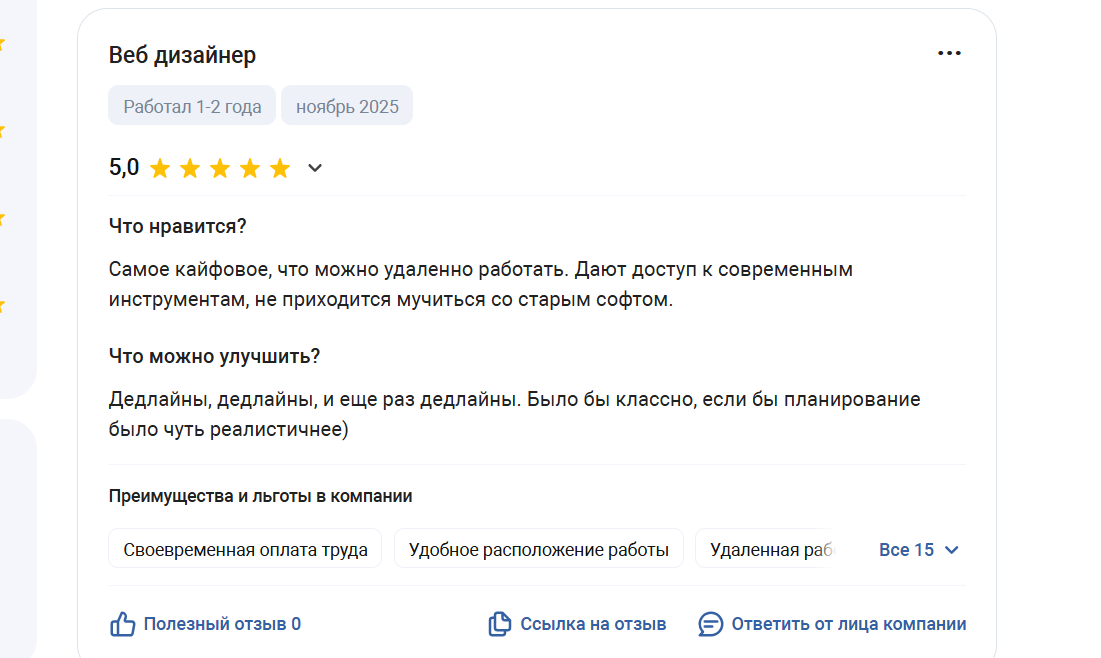Click the Веб дизайнер review title
1101x658 pixels.
click(182, 56)
